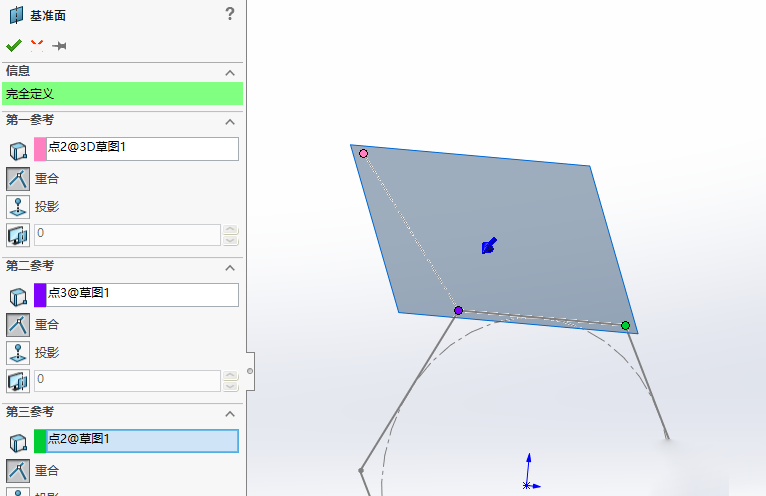Viewport: 766px width, 496px height.
Task: Pin the property panel with pushpin icon
Action: (60, 46)
